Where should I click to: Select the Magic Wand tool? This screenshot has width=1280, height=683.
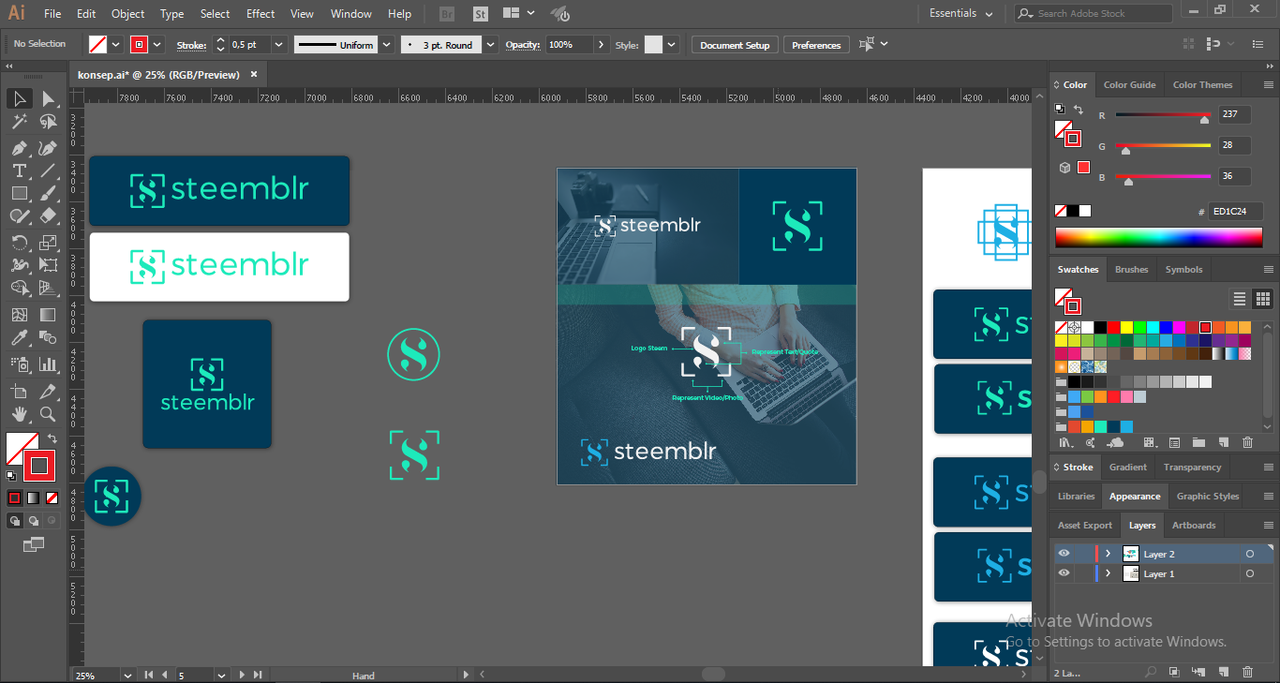(x=19, y=122)
